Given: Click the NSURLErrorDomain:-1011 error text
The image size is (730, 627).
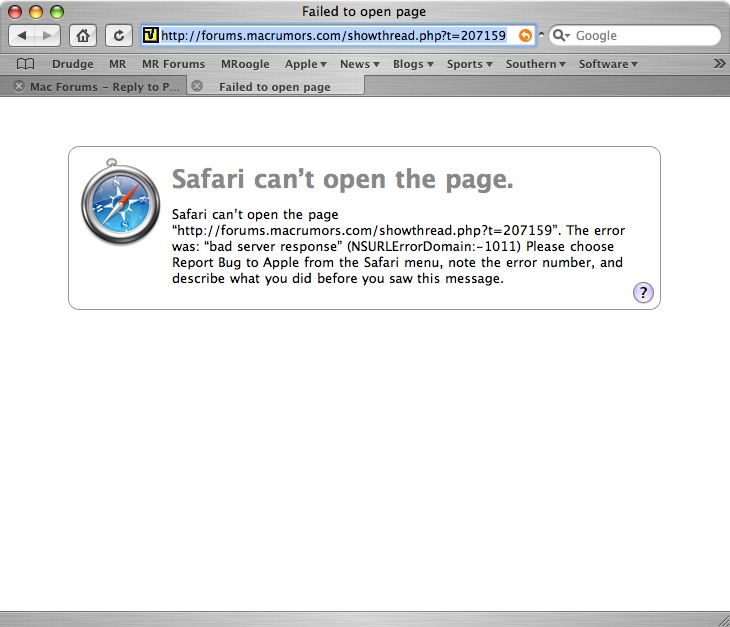Looking at the screenshot, I should coord(434,246).
